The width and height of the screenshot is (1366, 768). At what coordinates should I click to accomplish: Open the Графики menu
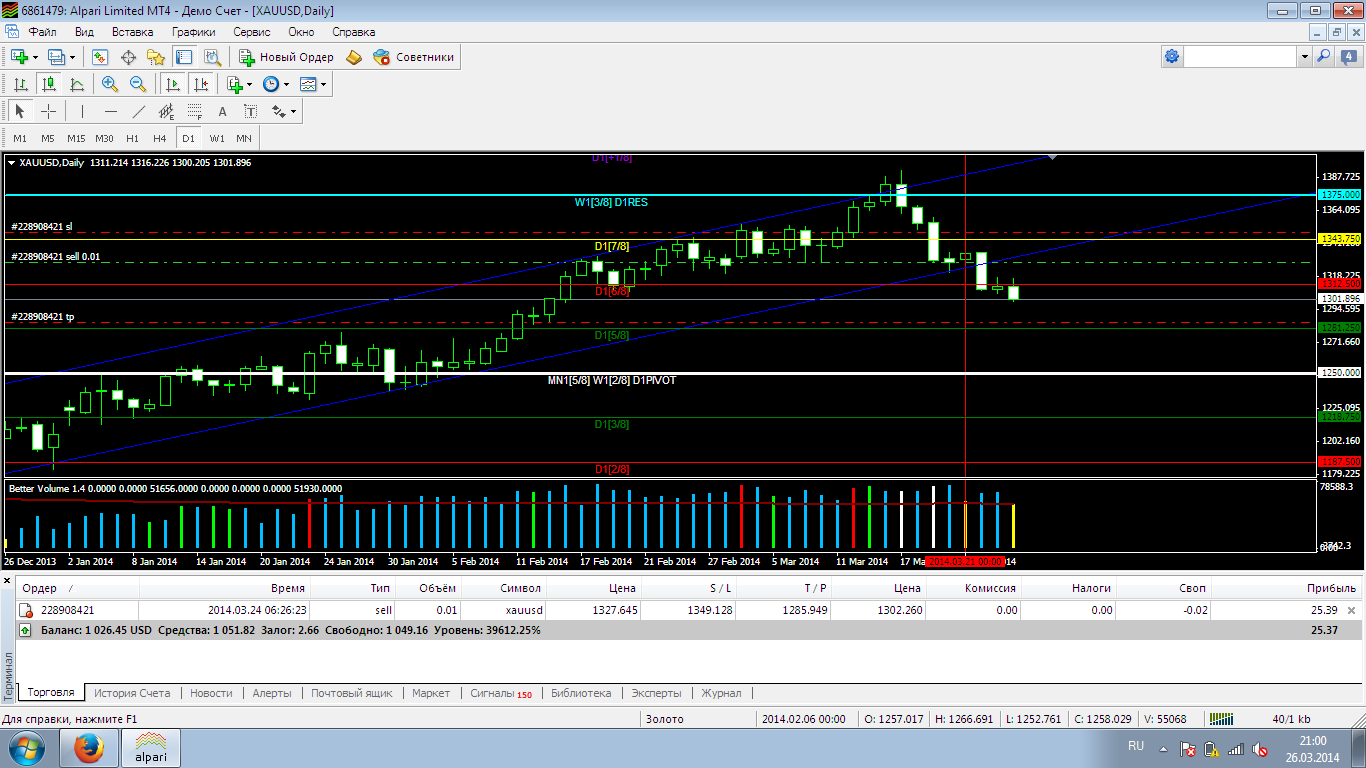point(193,32)
